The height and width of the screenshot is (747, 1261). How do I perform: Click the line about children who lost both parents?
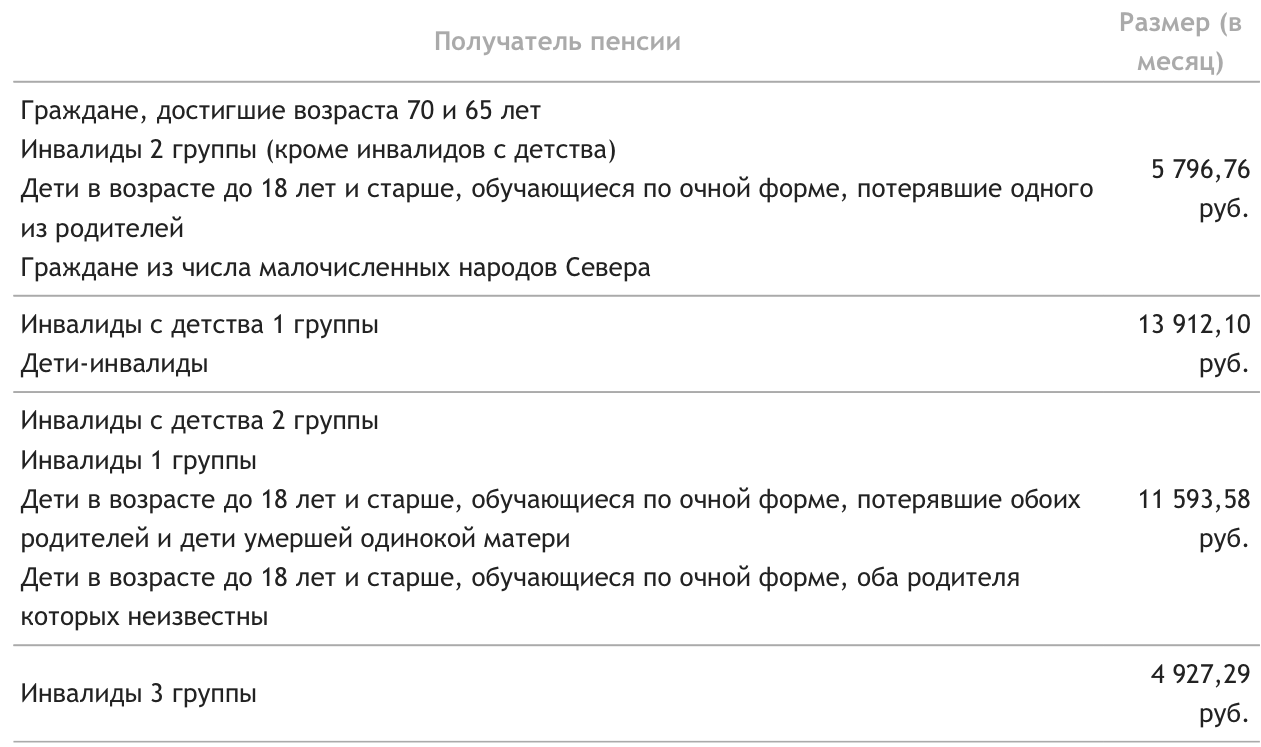click(550, 500)
